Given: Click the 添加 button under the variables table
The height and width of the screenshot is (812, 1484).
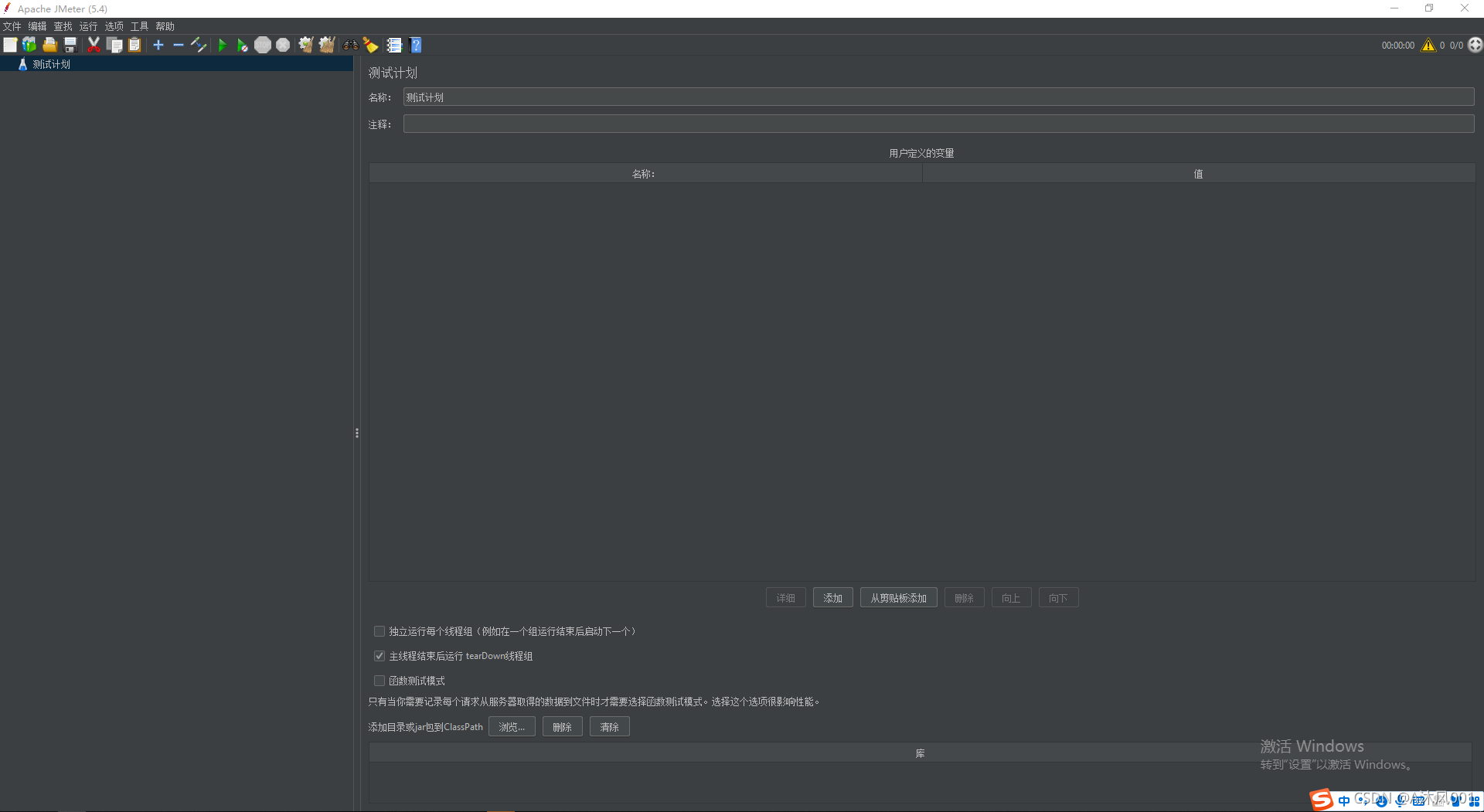Looking at the screenshot, I should coord(833,598).
